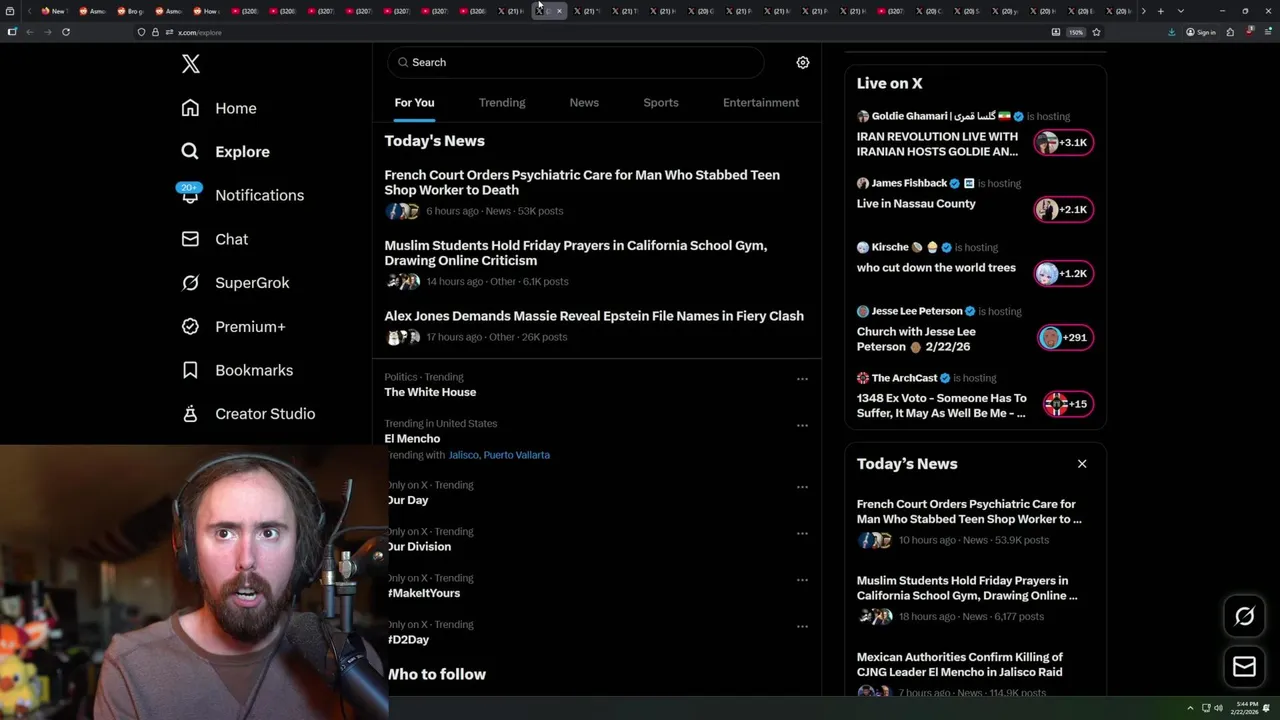Open more options for The White House trend
1280x720 pixels.
tap(802, 379)
